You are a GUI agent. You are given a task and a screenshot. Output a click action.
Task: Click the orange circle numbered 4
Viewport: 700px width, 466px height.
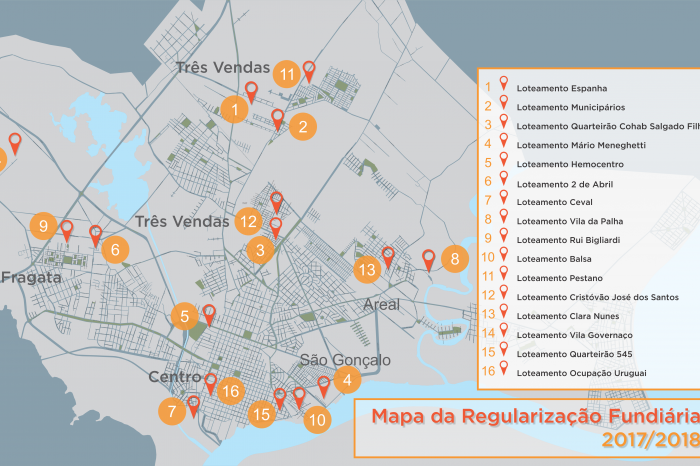(x=347, y=380)
